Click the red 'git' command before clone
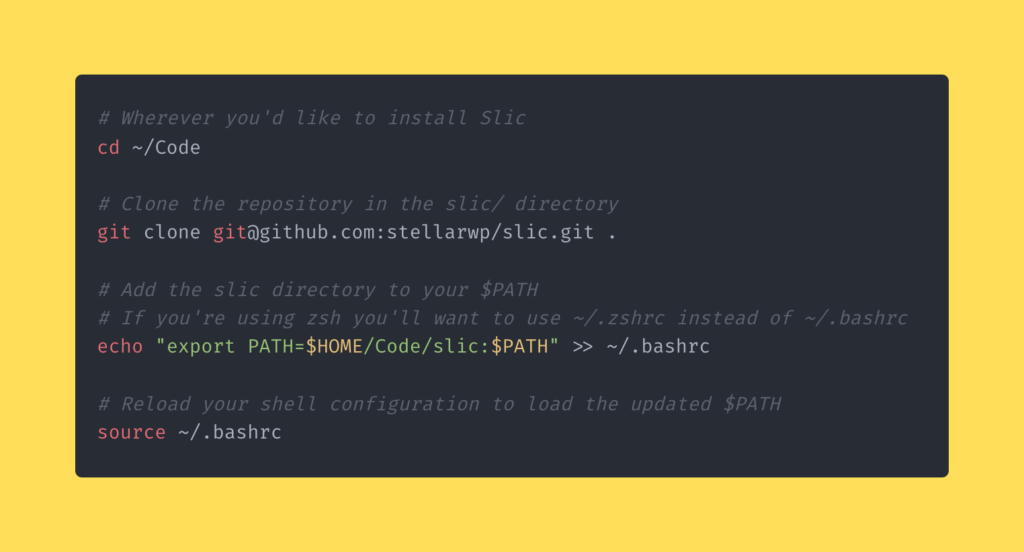This screenshot has width=1024, height=552. click(114, 233)
